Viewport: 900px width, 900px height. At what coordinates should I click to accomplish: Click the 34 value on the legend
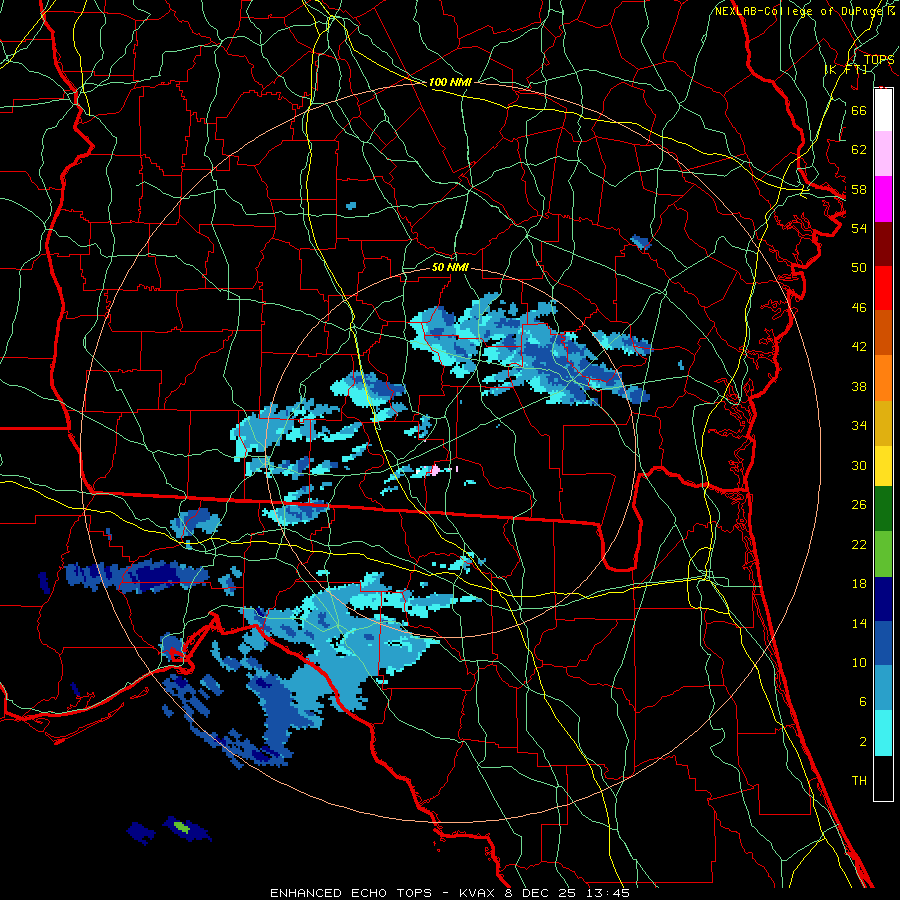click(x=859, y=426)
